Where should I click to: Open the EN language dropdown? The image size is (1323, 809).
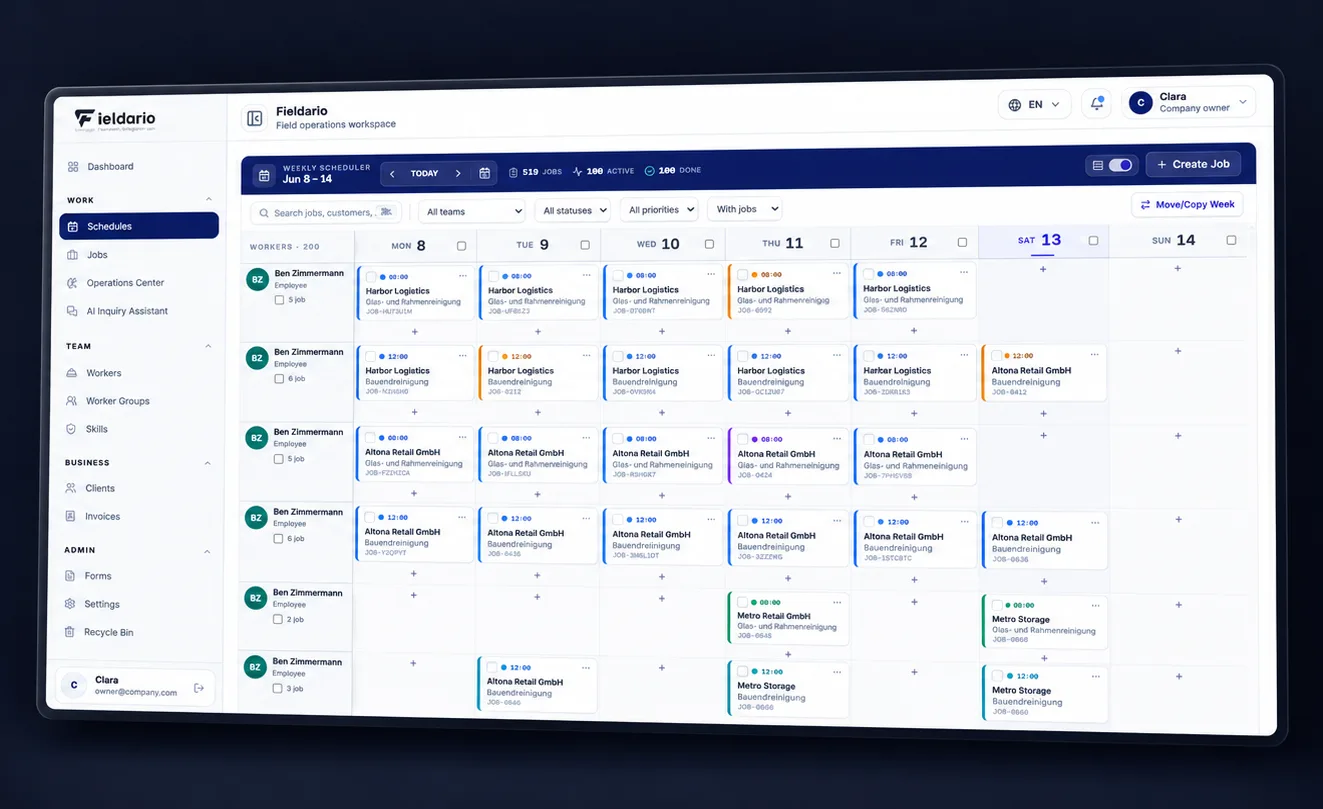pos(1034,104)
